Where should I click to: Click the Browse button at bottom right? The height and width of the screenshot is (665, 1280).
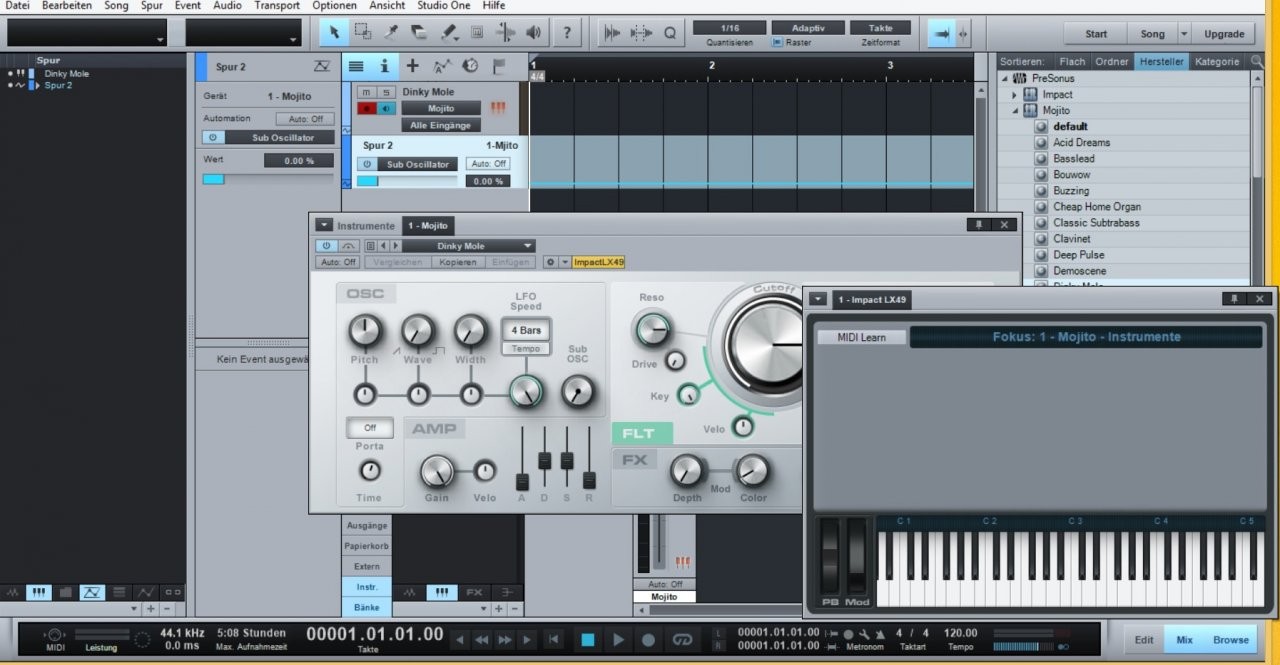point(1231,640)
